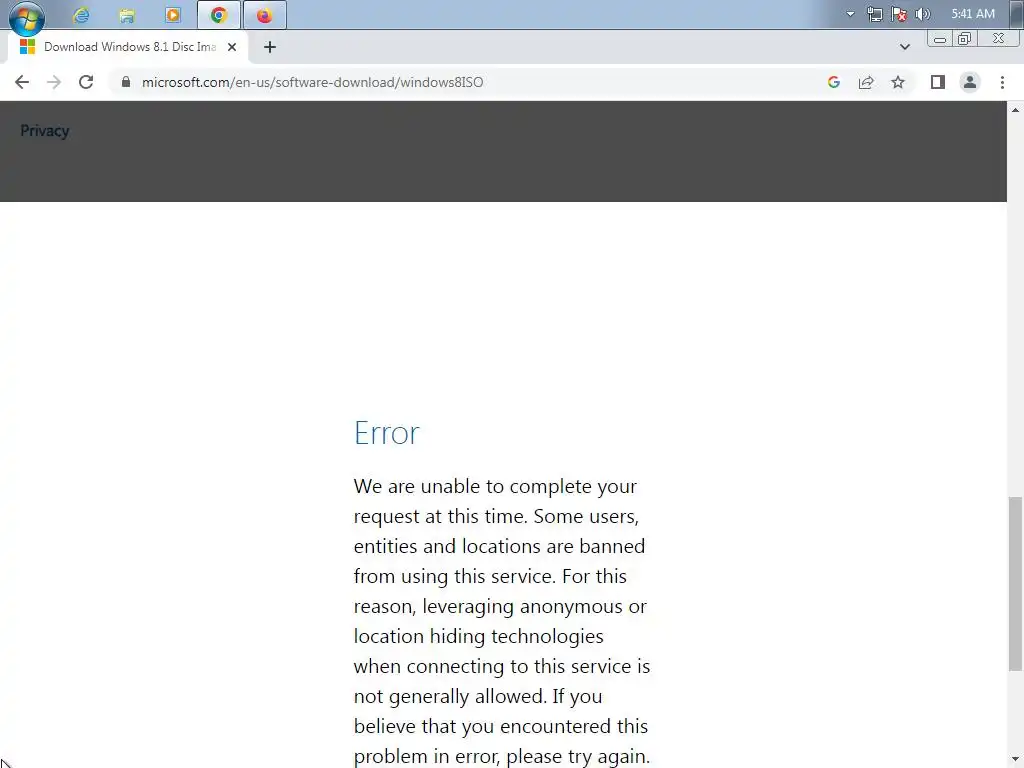
Task: Launch Internet Explorer from taskbar
Action: coord(81,15)
